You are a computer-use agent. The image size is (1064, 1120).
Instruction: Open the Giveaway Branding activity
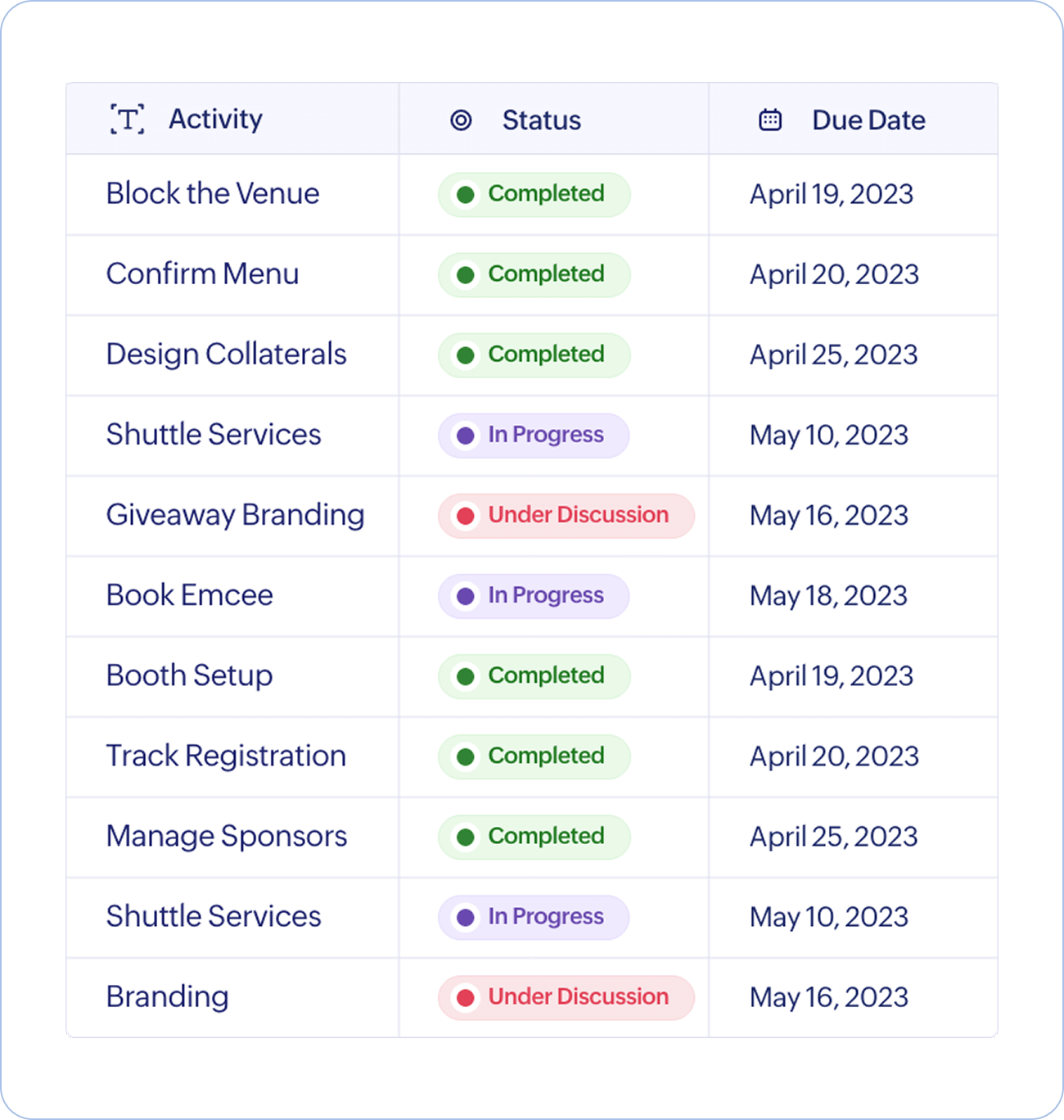coord(236,515)
